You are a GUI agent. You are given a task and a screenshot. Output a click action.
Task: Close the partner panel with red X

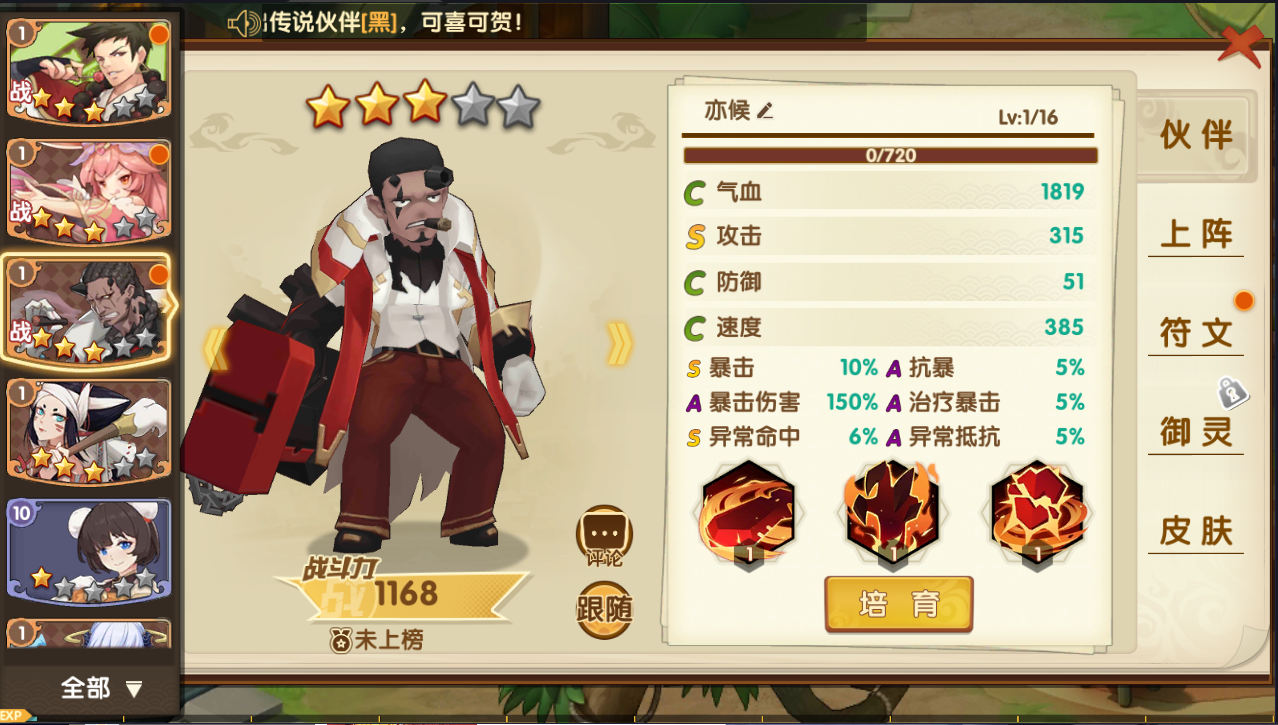click(1242, 47)
